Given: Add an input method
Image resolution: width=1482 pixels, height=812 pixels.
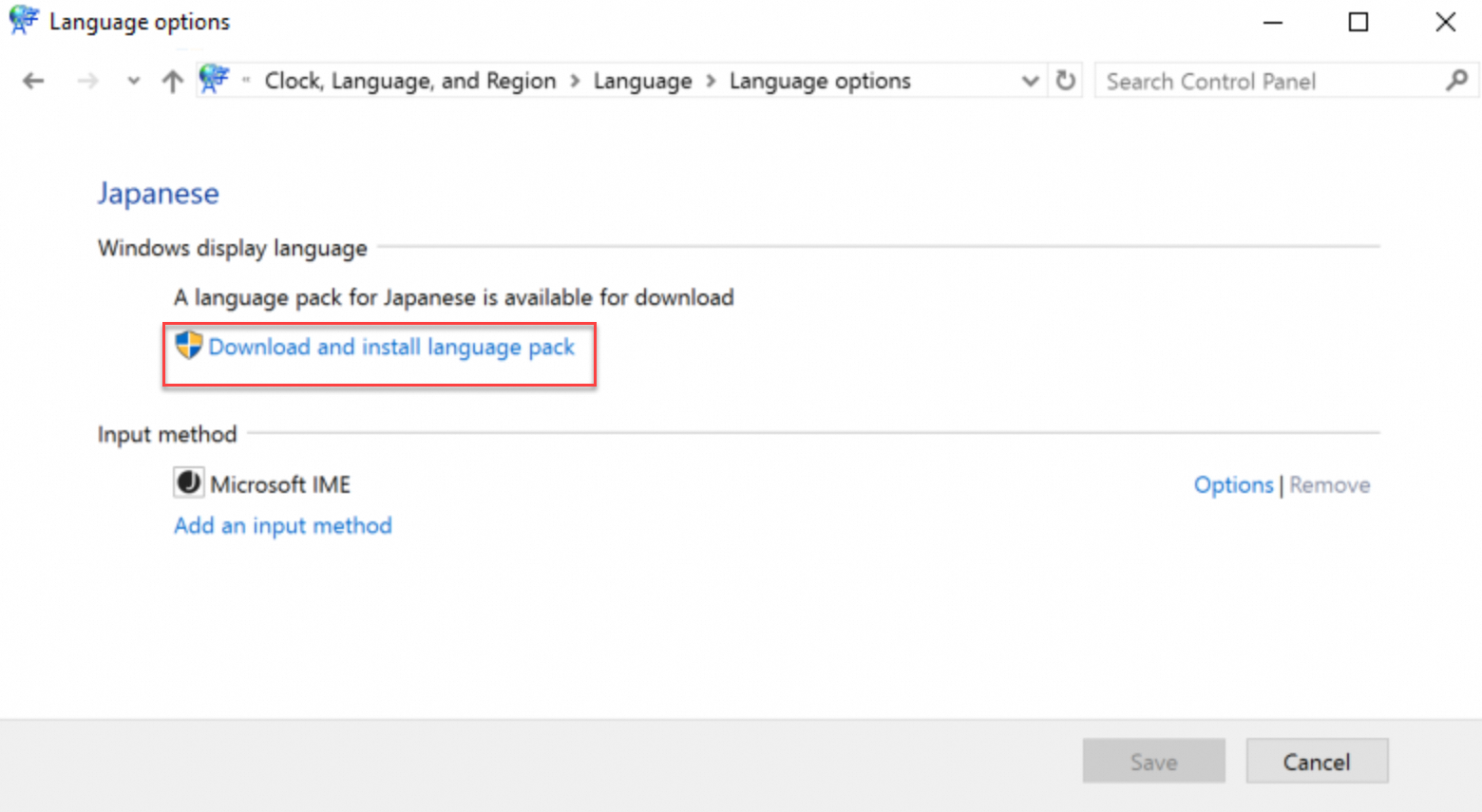Looking at the screenshot, I should 283,526.
